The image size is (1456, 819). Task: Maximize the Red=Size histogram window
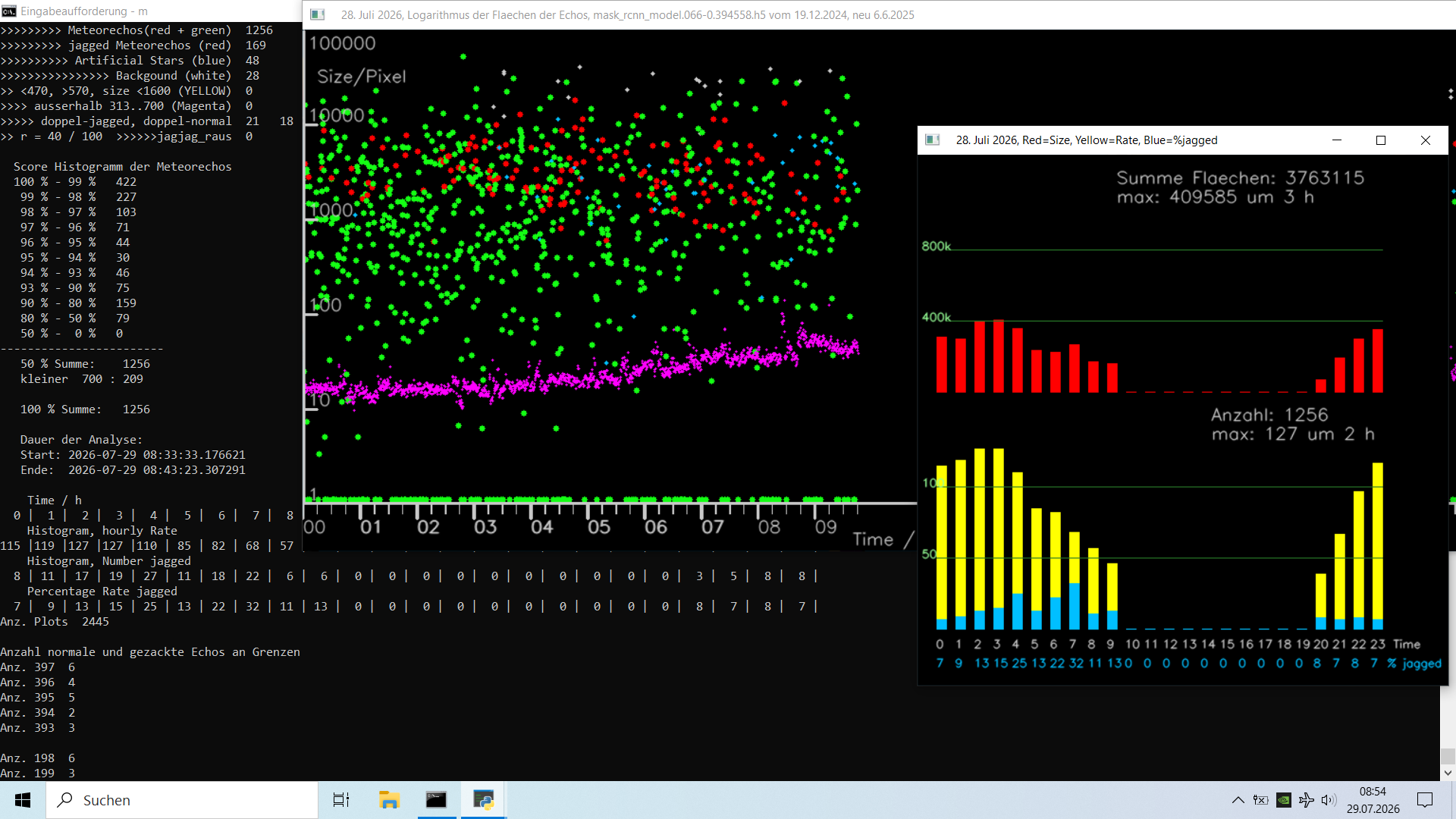point(1381,140)
